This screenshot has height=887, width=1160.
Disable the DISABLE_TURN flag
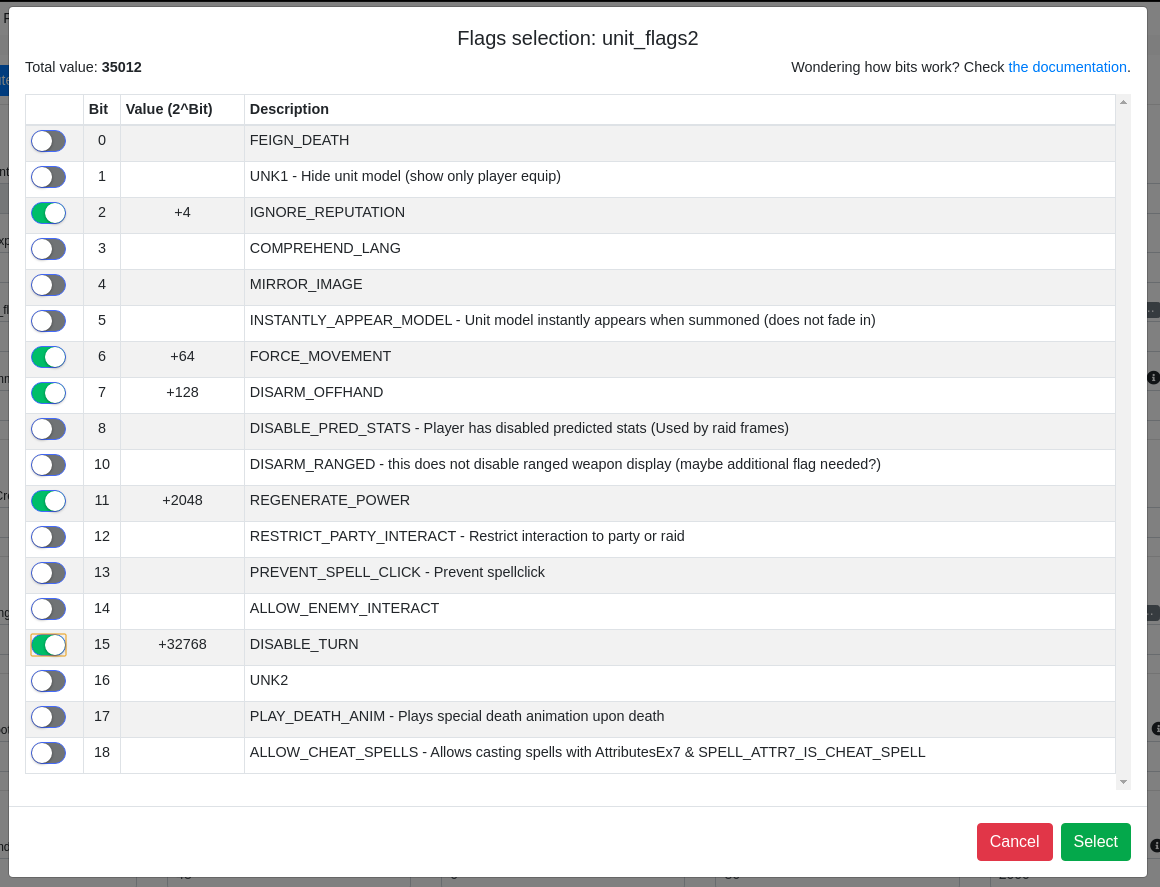tap(47, 645)
